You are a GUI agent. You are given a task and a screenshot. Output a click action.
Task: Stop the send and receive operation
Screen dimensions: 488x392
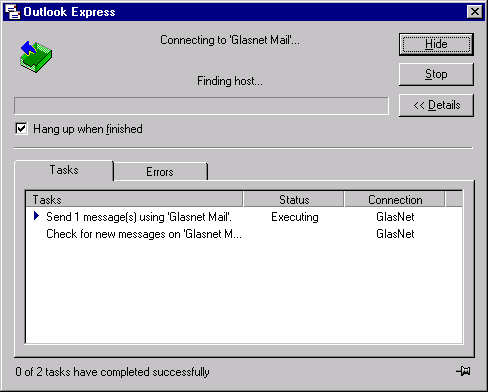point(436,74)
